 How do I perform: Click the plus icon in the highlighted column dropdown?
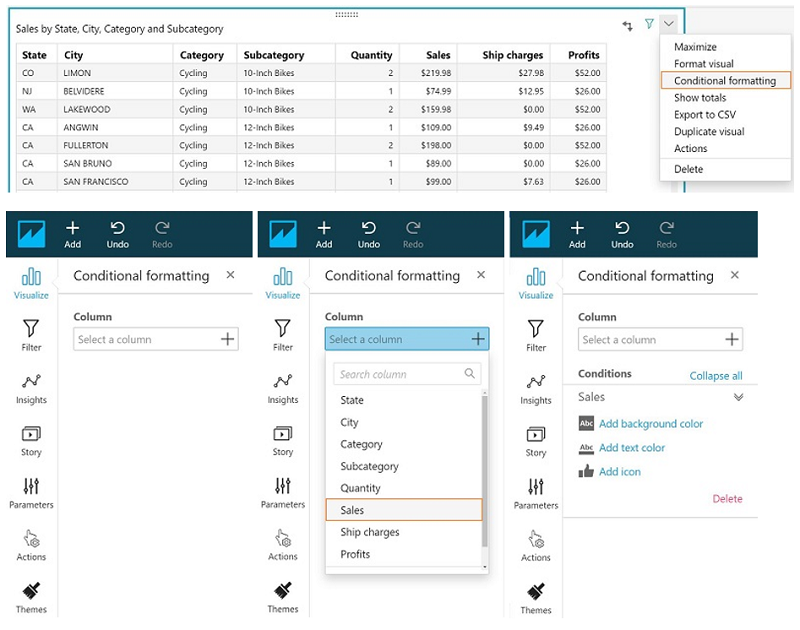click(x=478, y=339)
